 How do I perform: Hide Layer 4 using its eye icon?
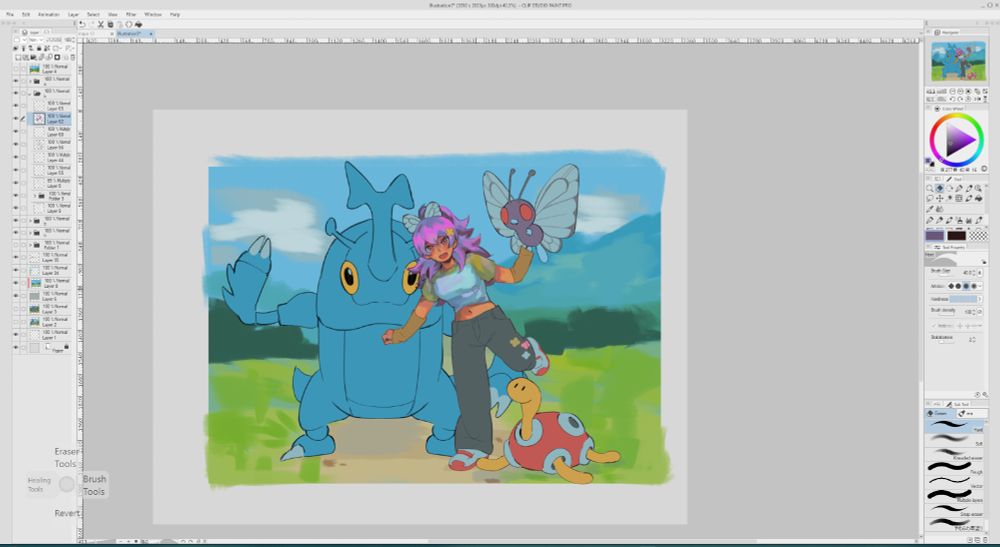point(15,68)
